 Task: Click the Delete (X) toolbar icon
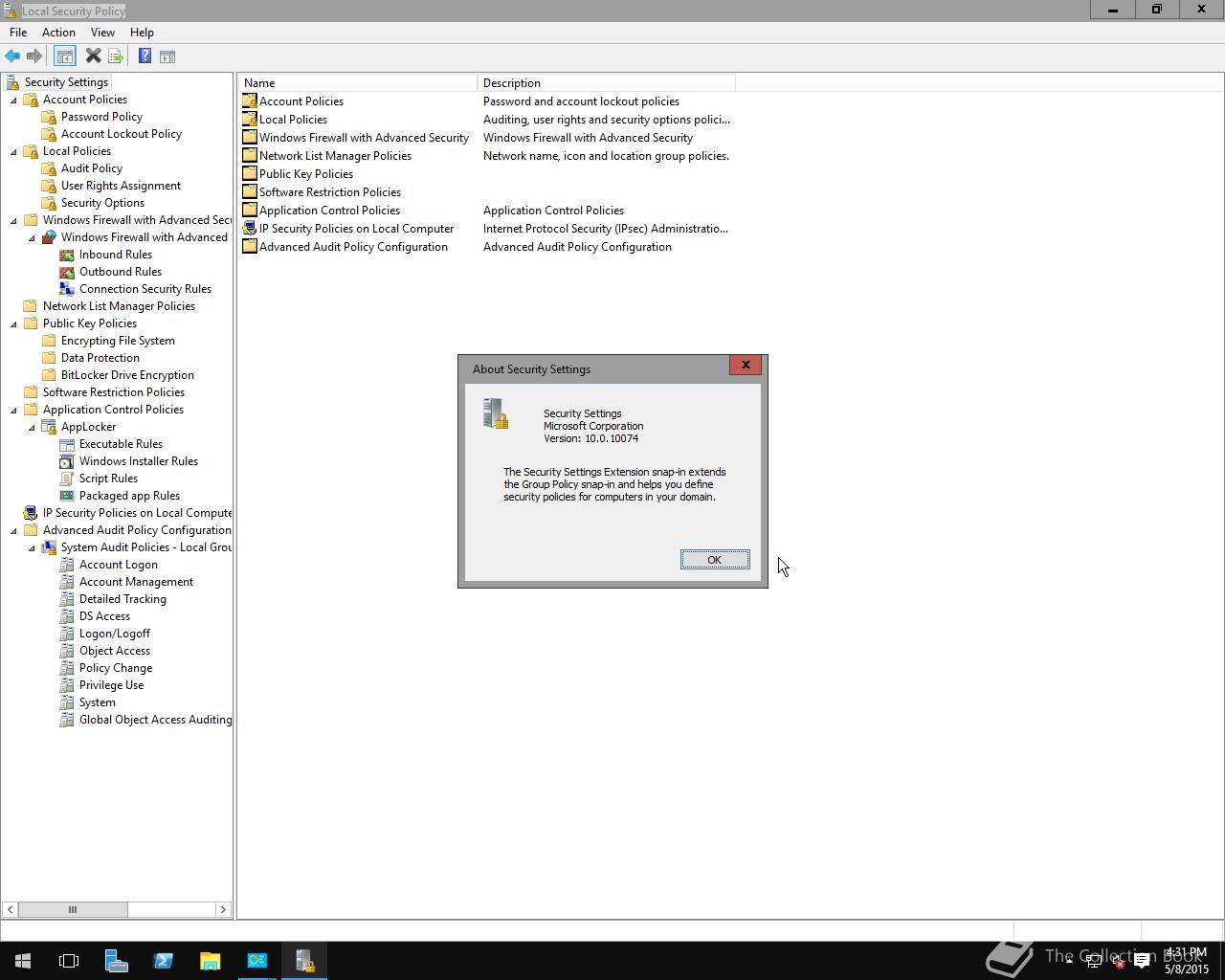(x=93, y=56)
